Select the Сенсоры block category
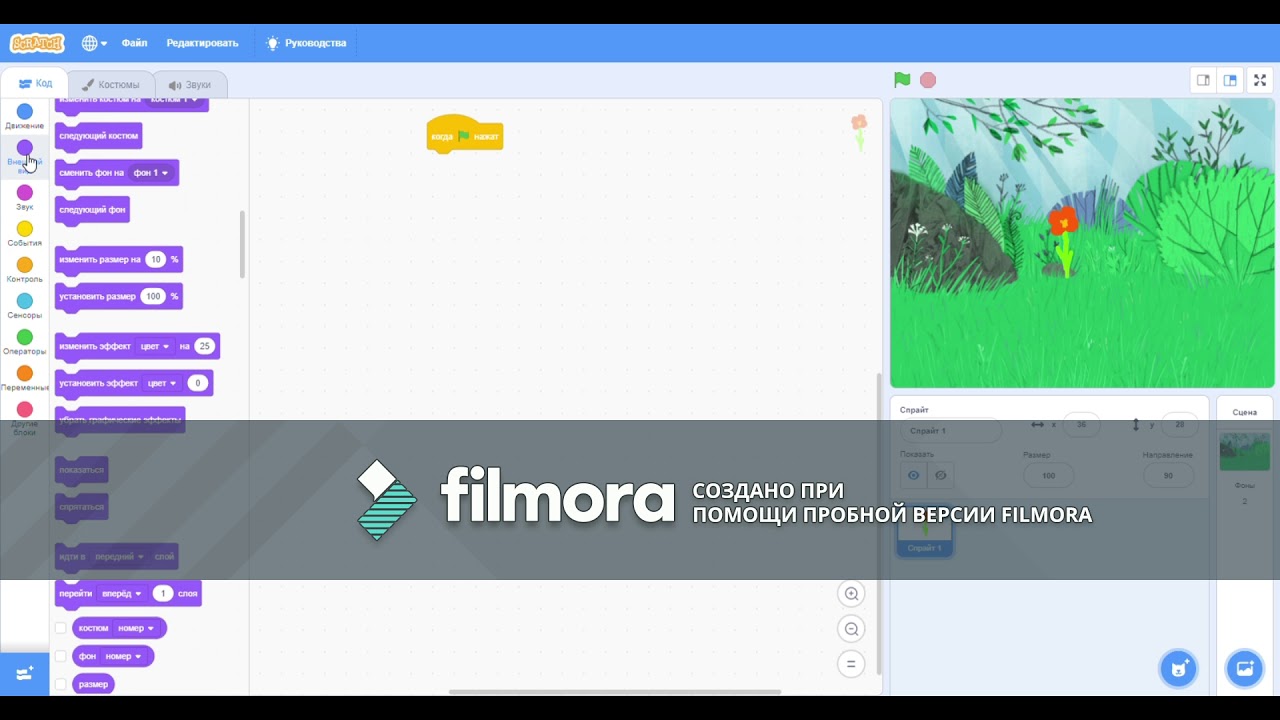Screen dimensions: 1280x720 pyautogui.click(x=25, y=306)
